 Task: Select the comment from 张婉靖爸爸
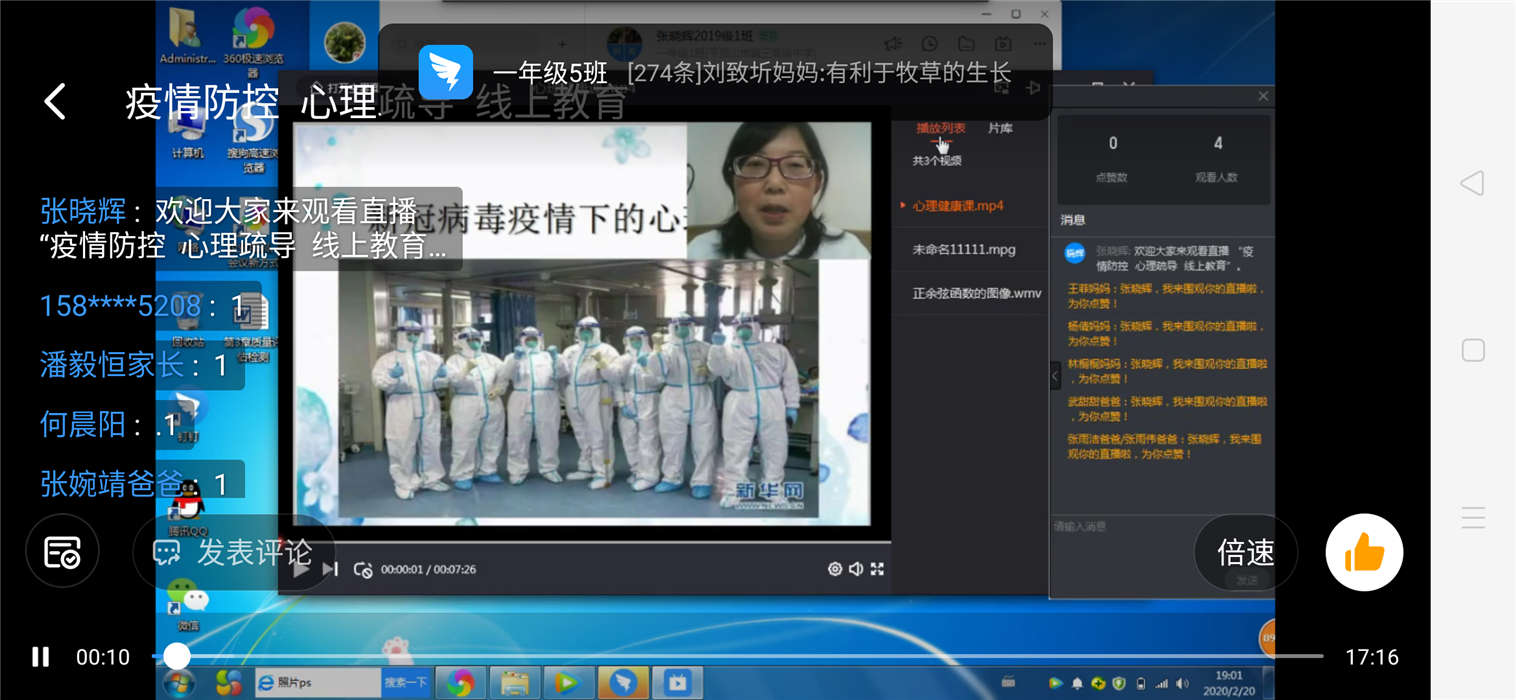pyautogui.click(x=135, y=484)
